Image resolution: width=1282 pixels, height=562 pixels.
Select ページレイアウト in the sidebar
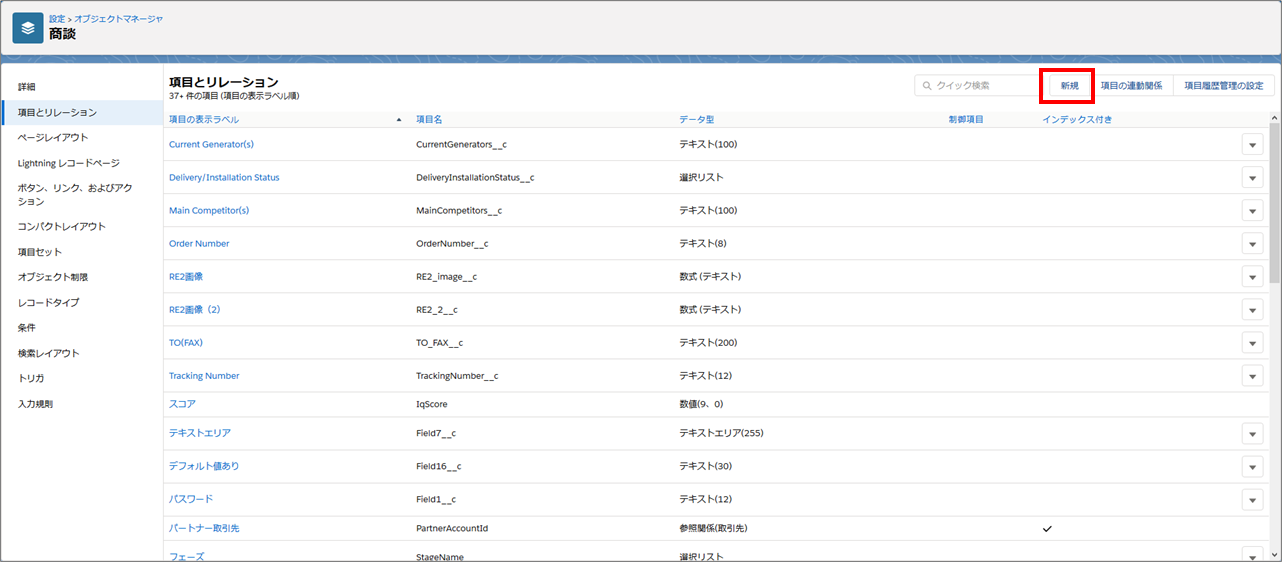tap(53, 137)
